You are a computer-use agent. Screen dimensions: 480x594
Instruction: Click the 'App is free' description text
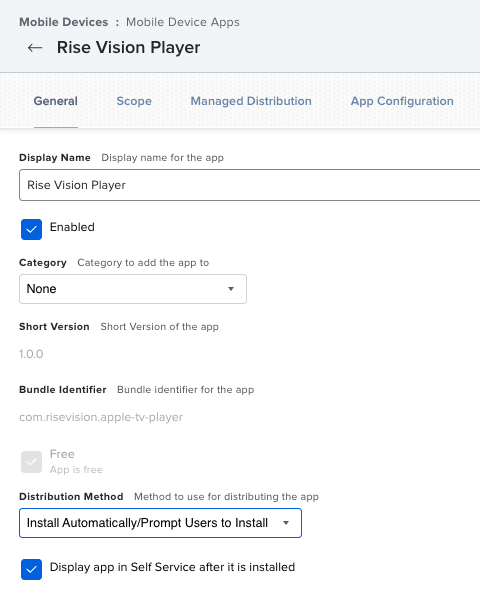[x=76, y=470]
